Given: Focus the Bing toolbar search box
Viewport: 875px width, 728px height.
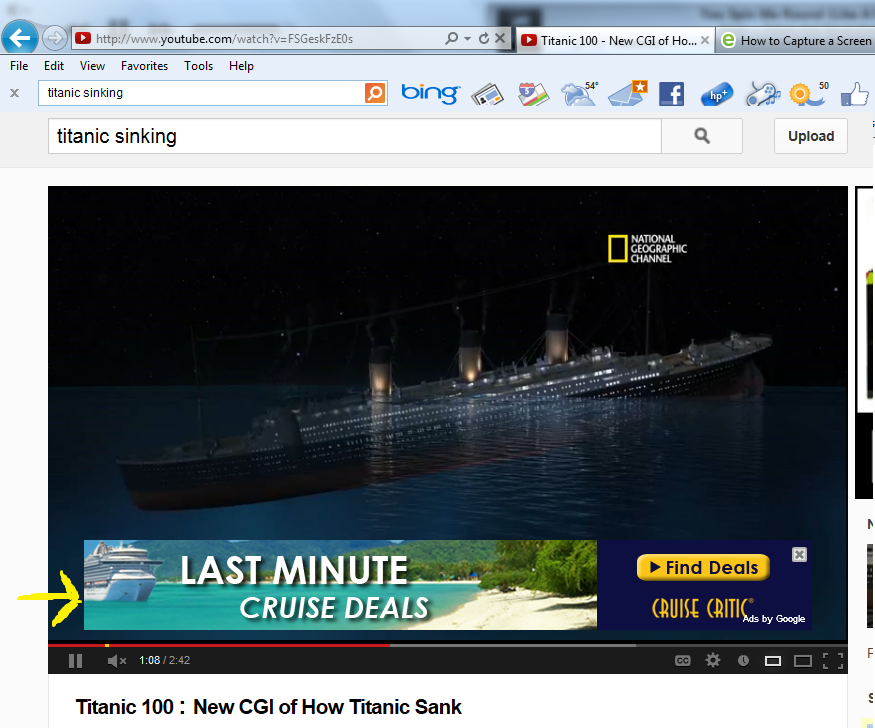Looking at the screenshot, I should pos(201,93).
